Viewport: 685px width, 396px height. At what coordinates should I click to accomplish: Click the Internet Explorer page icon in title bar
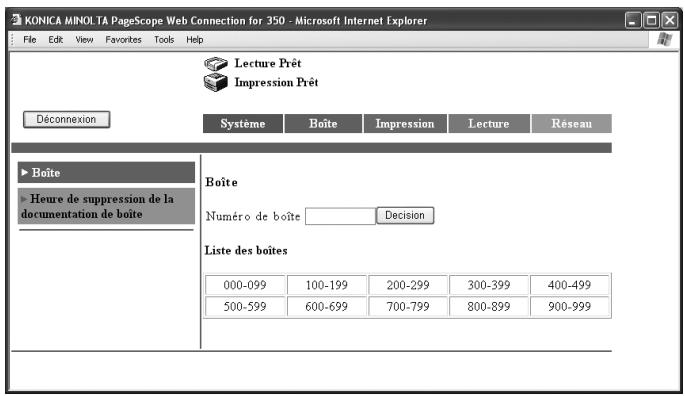point(16,20)
